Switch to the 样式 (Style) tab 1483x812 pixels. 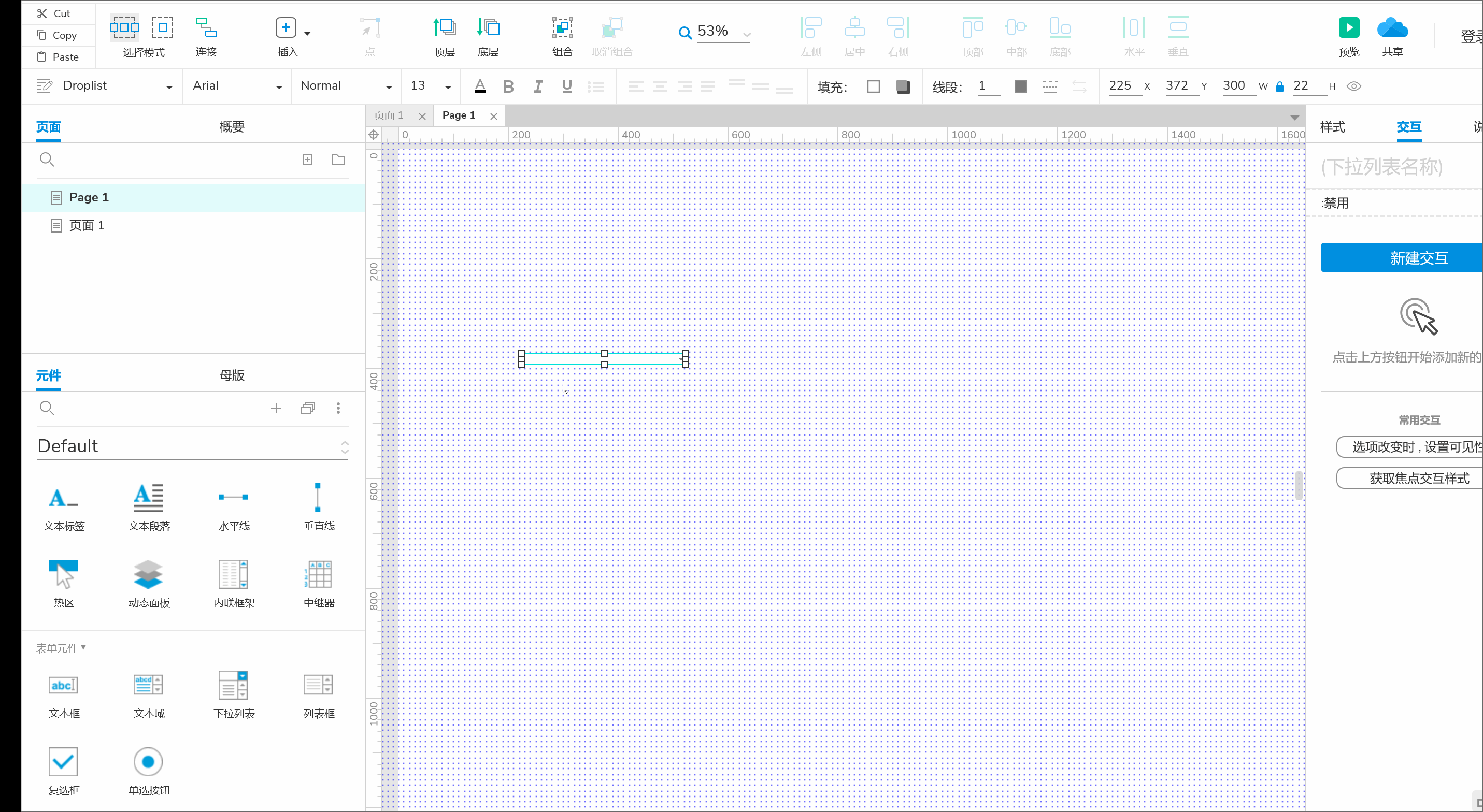tap(1332, 126)
